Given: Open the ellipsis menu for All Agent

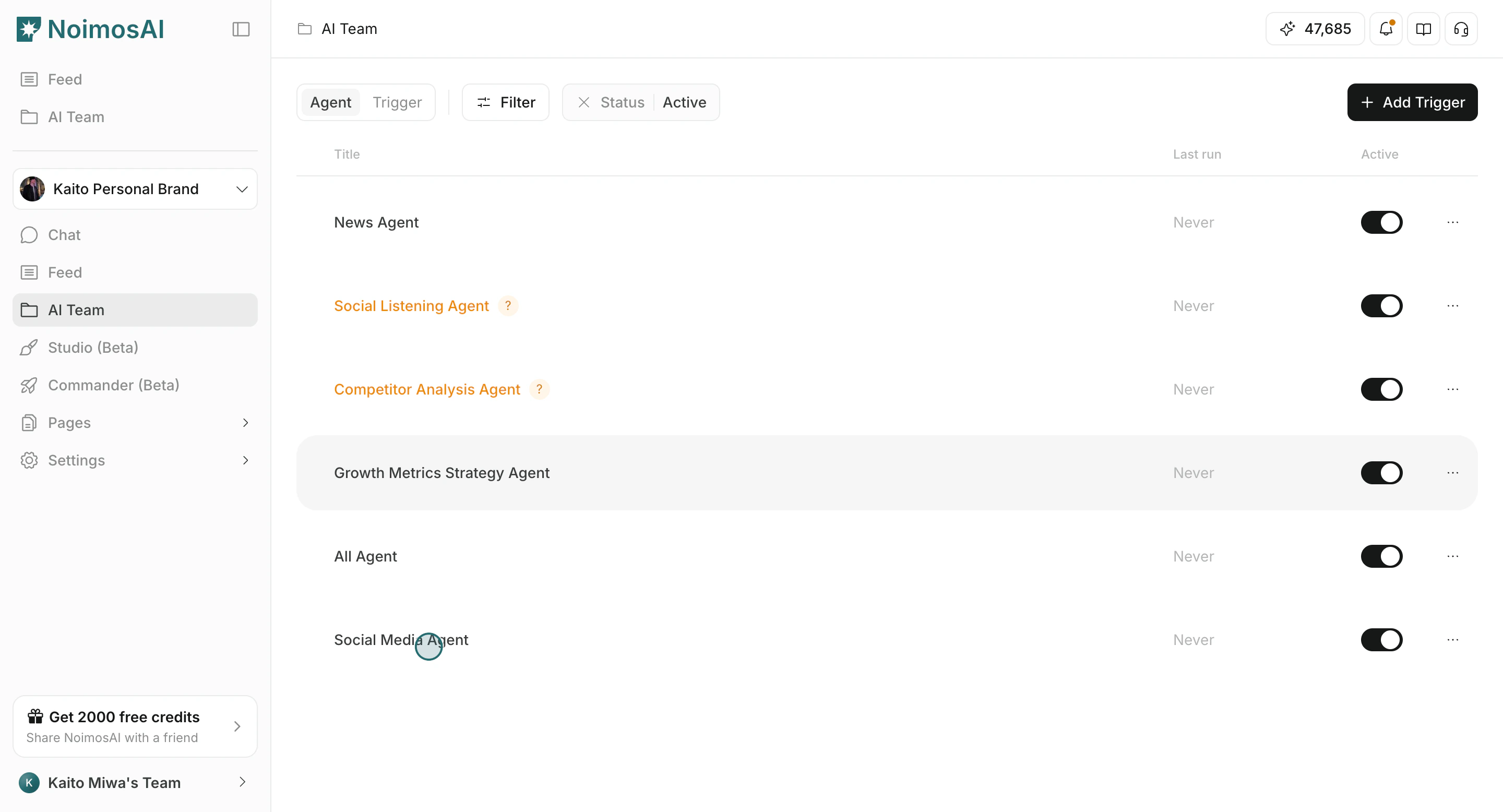Looking at the screenshot, I should [x=1453, y=556].
